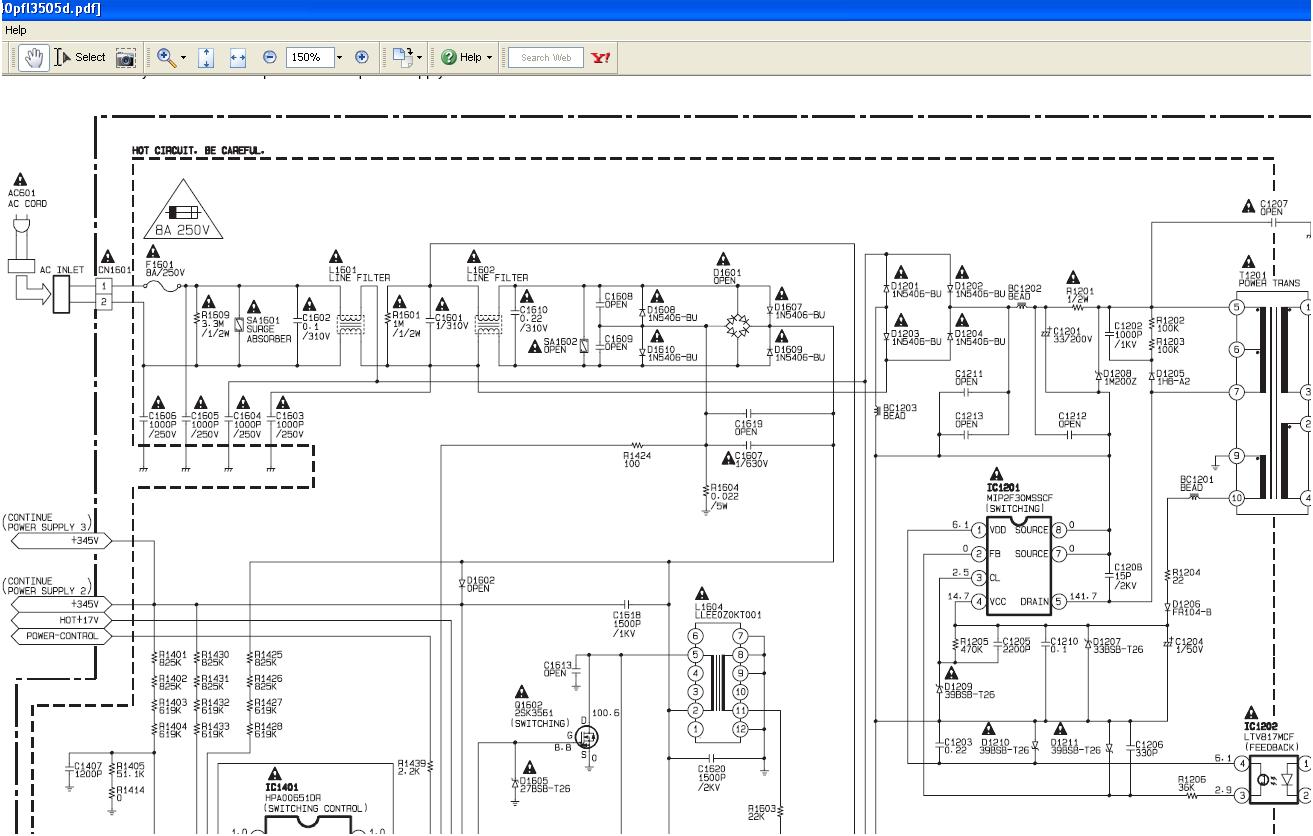Click the window title bar filename
Image resolution: width=1313 pixels, height=836 pixels.
(50, 9)
